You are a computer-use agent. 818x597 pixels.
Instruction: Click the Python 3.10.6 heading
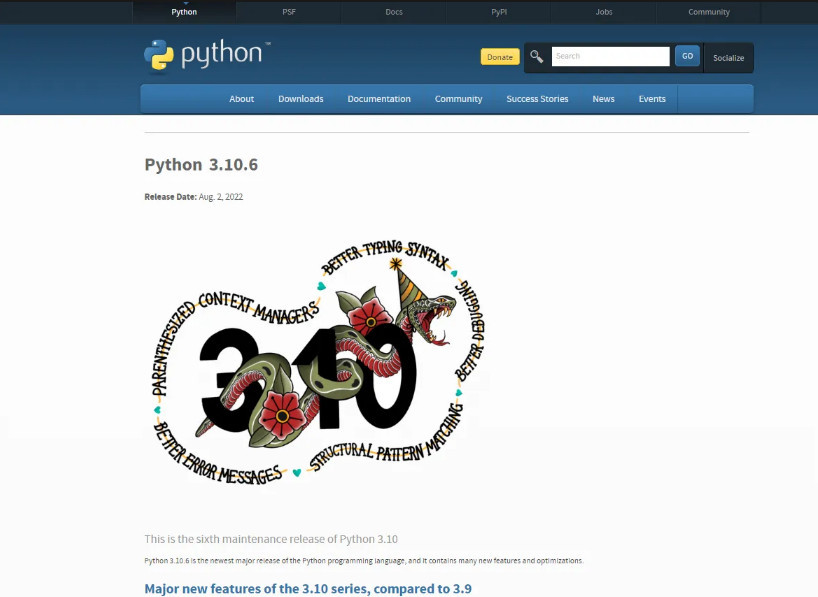201,164
